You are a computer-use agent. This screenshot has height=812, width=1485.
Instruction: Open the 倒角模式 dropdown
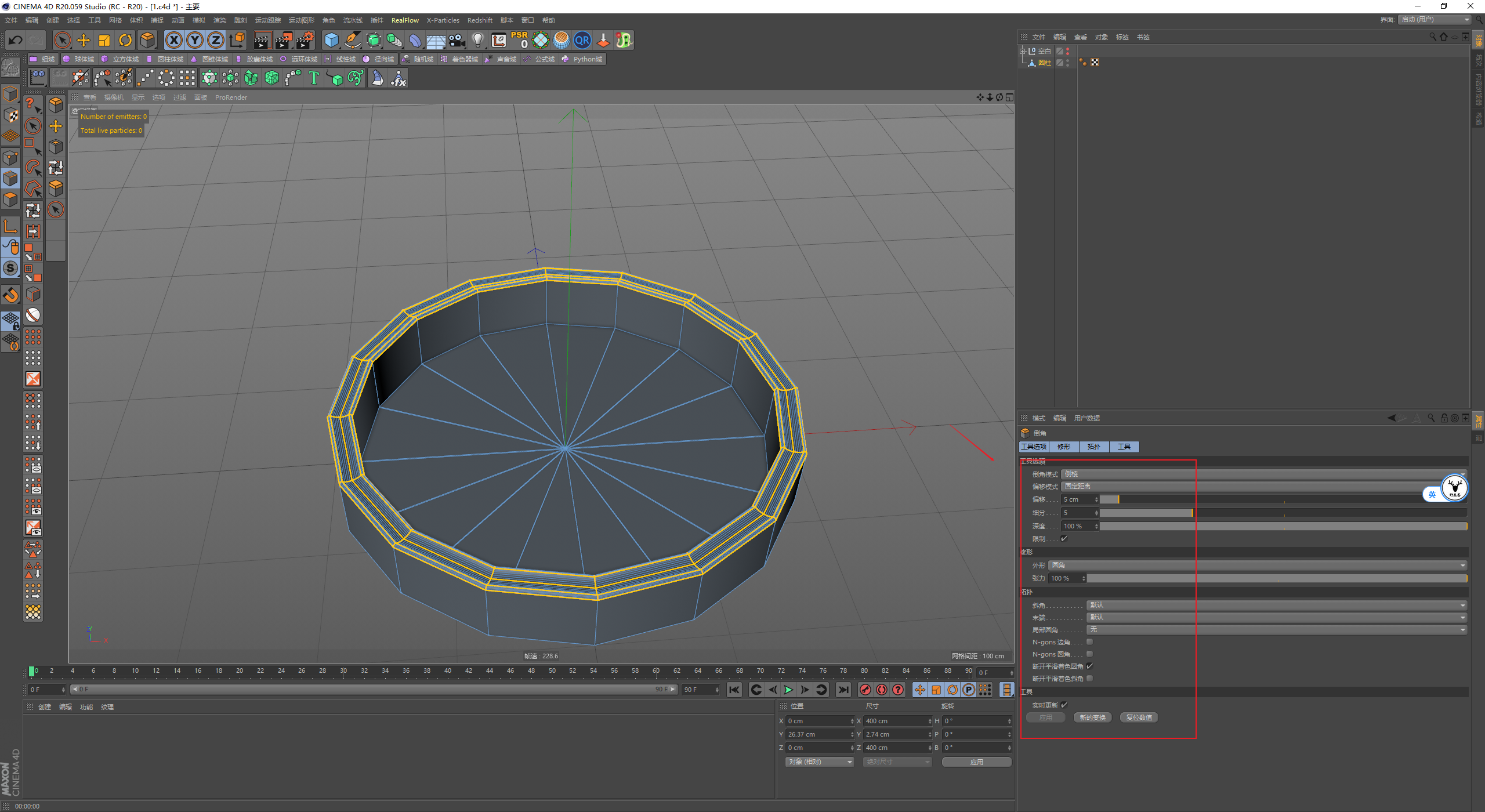[x=1263, y=474]
